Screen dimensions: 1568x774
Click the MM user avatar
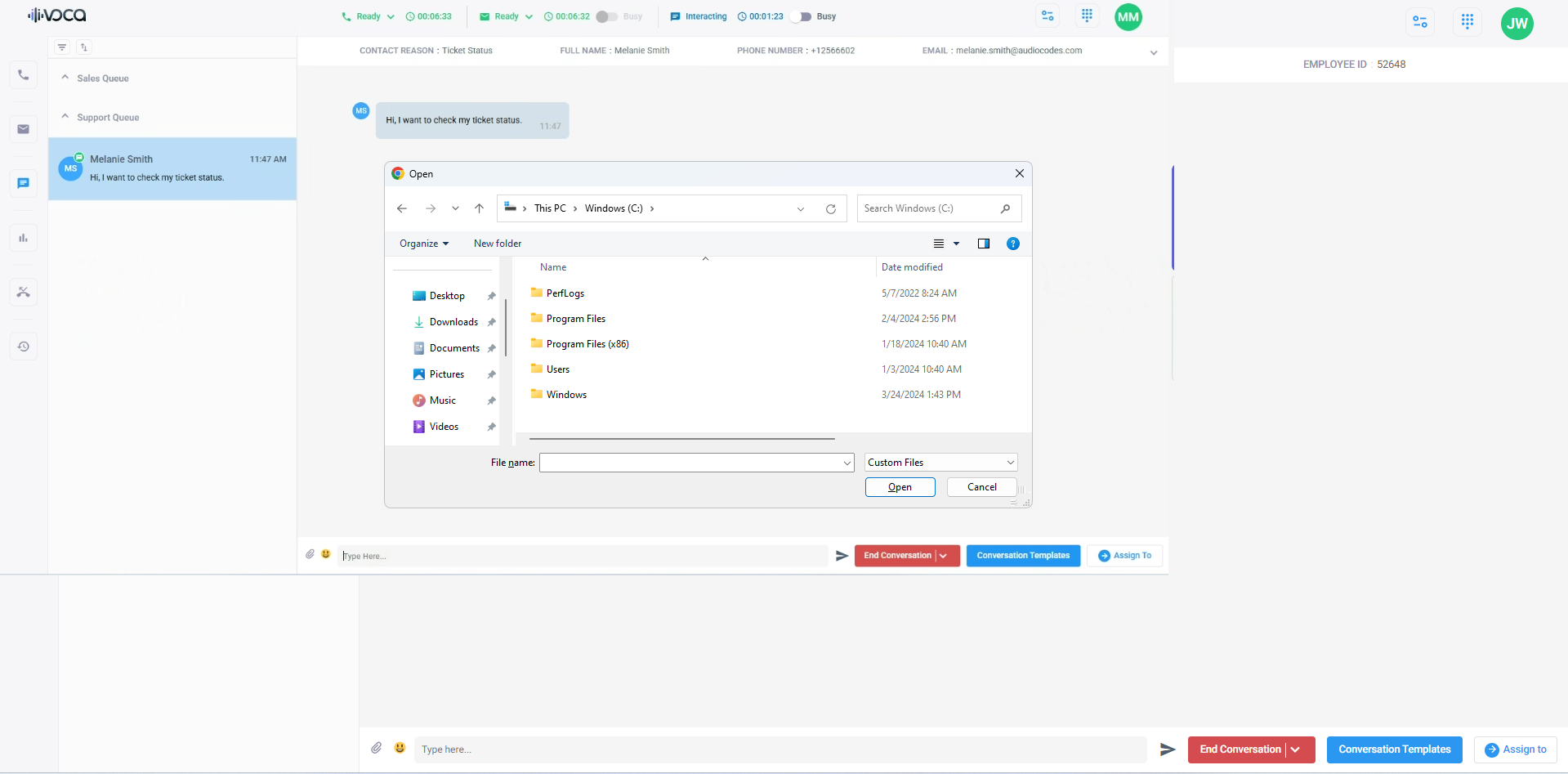click(x=1128, y=16)
